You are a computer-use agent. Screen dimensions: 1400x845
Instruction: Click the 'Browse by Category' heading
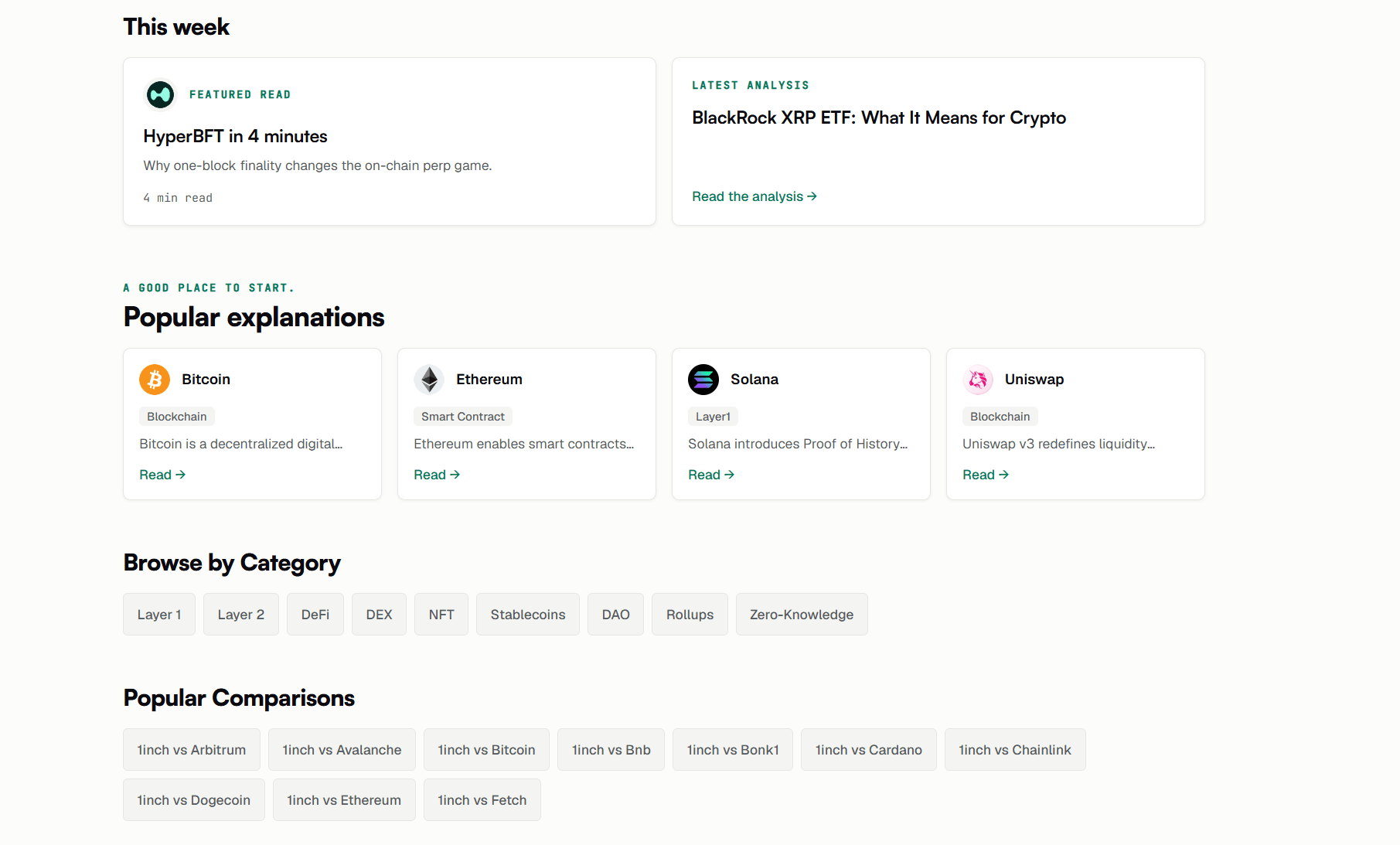pos(232,563)
